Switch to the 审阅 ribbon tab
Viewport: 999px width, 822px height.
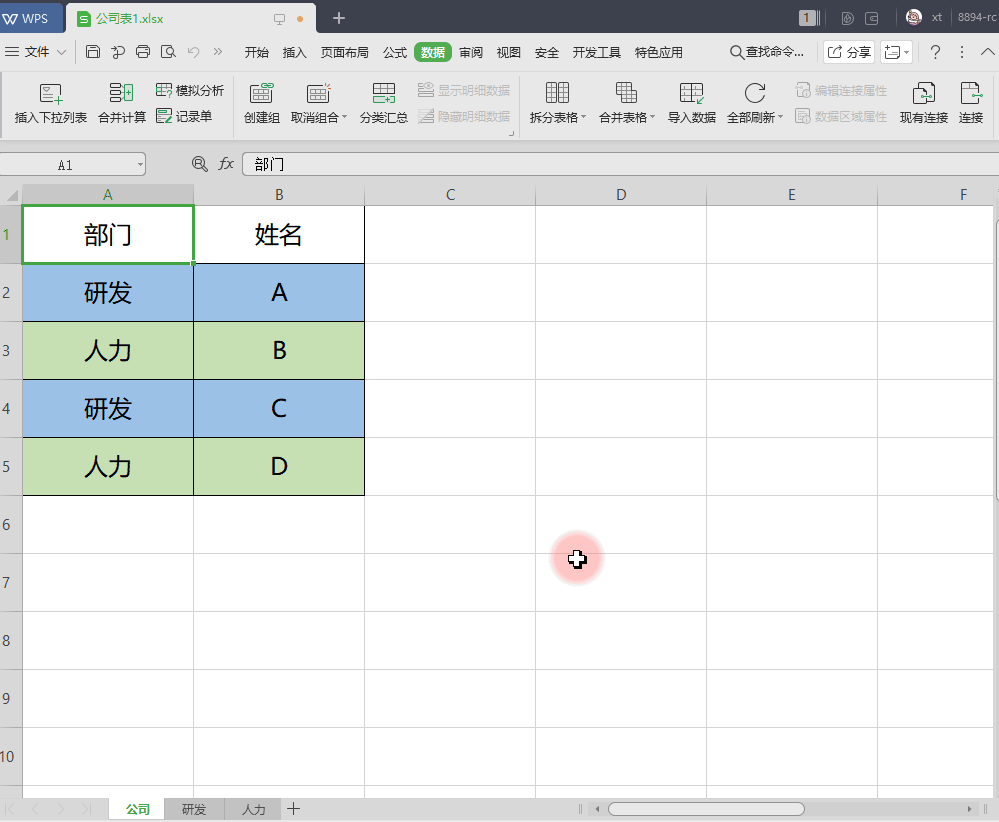(x=471, y=52)
